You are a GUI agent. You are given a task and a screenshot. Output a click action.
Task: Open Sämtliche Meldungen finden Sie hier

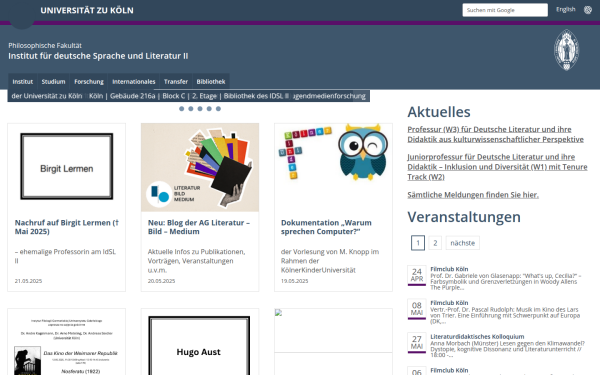(473, 195)
